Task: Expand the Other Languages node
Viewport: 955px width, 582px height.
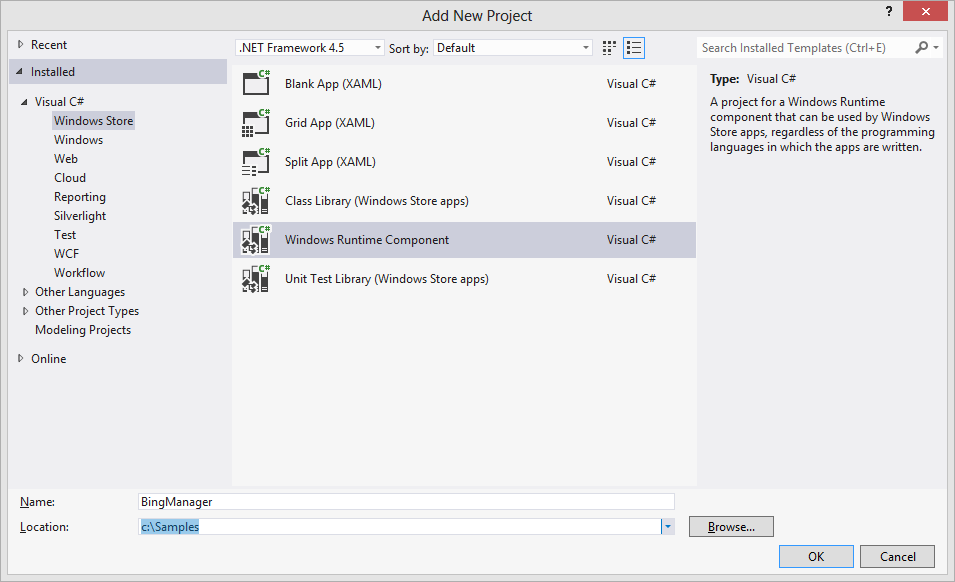Action: (x=26, y=292)
